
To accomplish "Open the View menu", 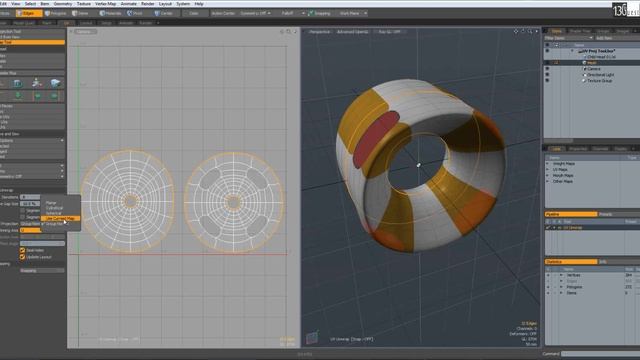I will (x=16, y=4).
